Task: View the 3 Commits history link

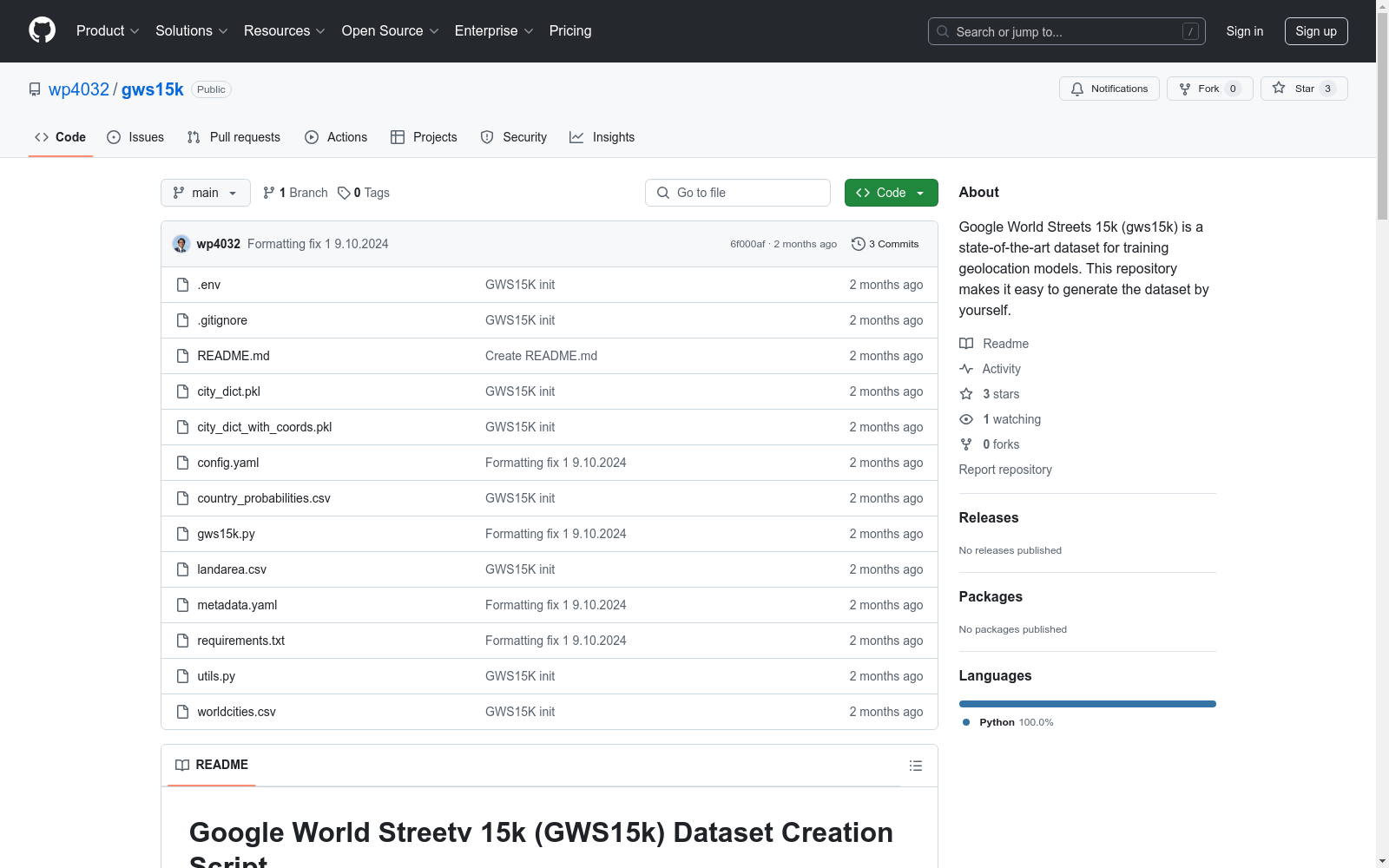Action: tap(885, 244)
